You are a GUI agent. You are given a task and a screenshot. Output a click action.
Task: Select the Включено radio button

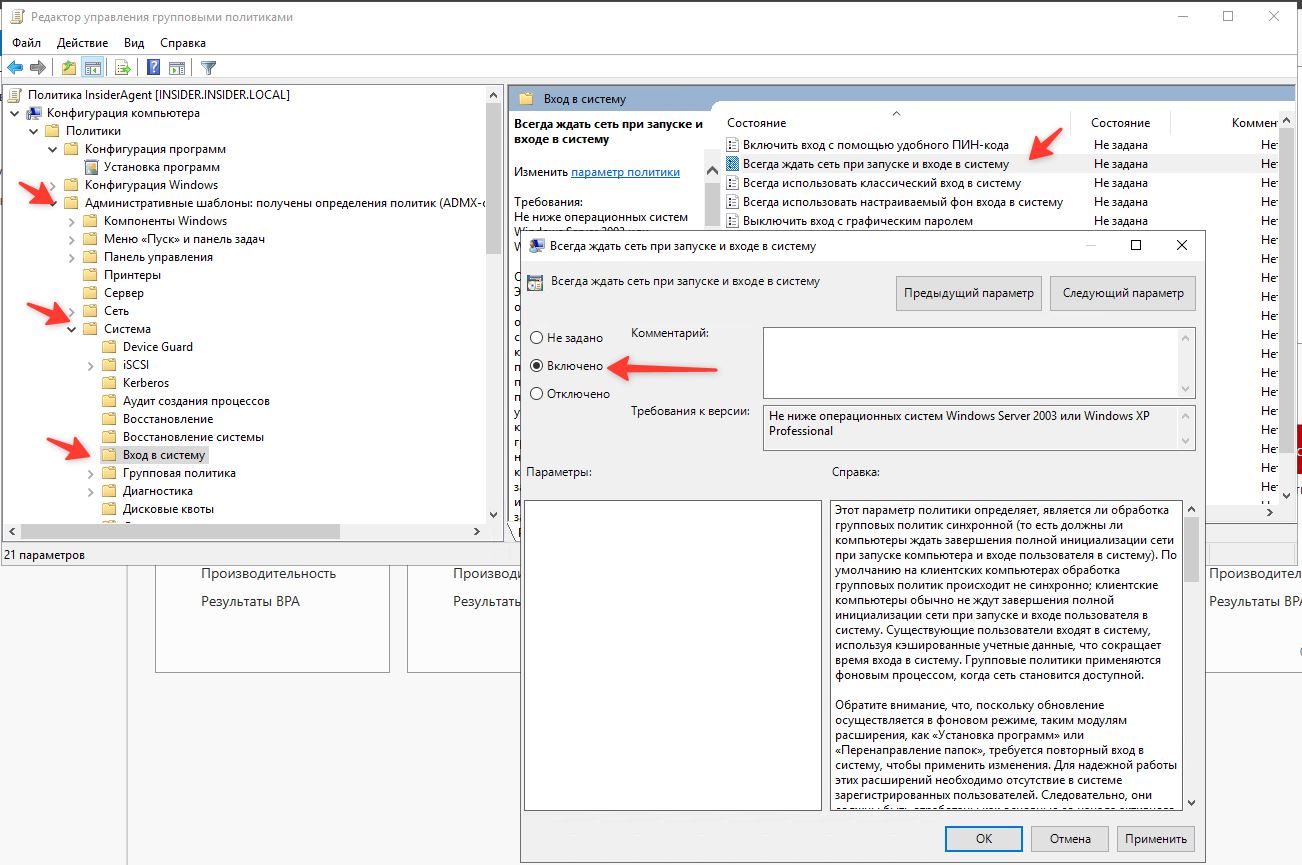click(537, 366)
